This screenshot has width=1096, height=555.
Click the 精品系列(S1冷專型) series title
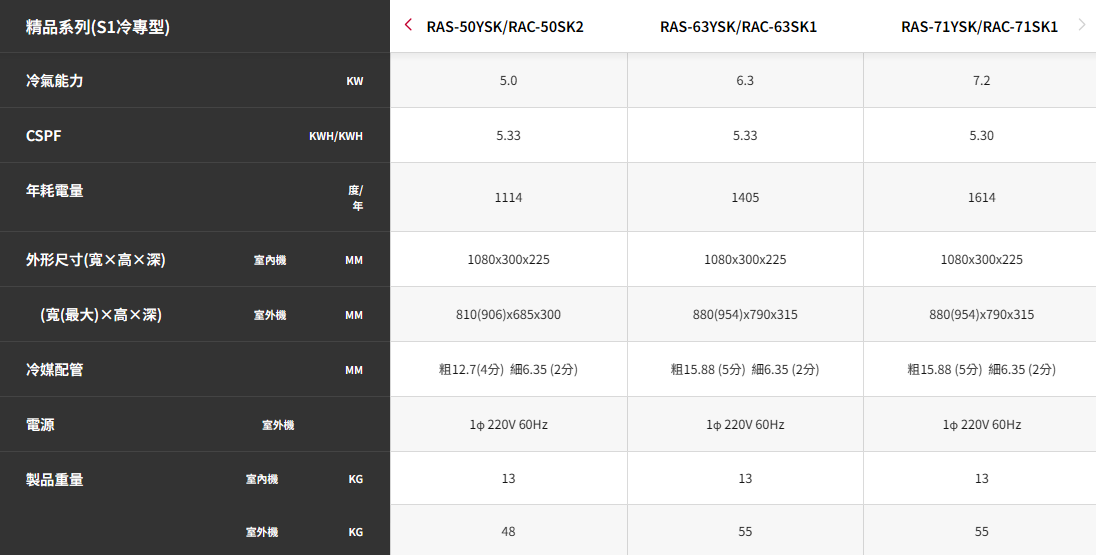pos(97,28)
